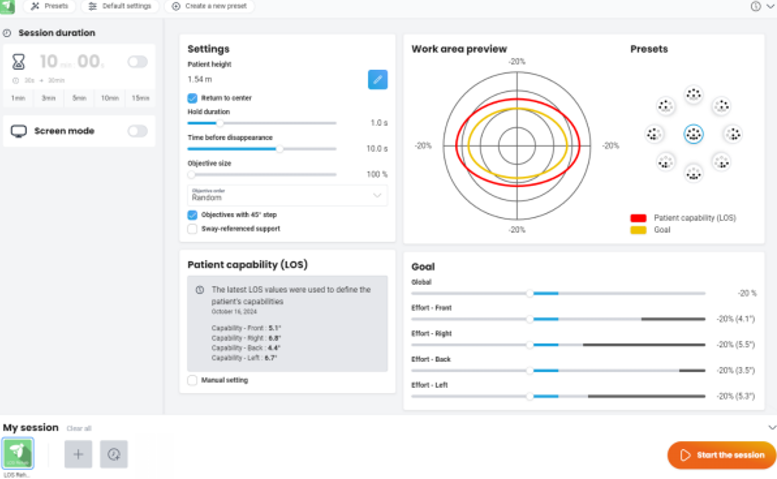Click the pencil icon to edit patient height
The image size is (777, 479).
(x=377, y=79)
